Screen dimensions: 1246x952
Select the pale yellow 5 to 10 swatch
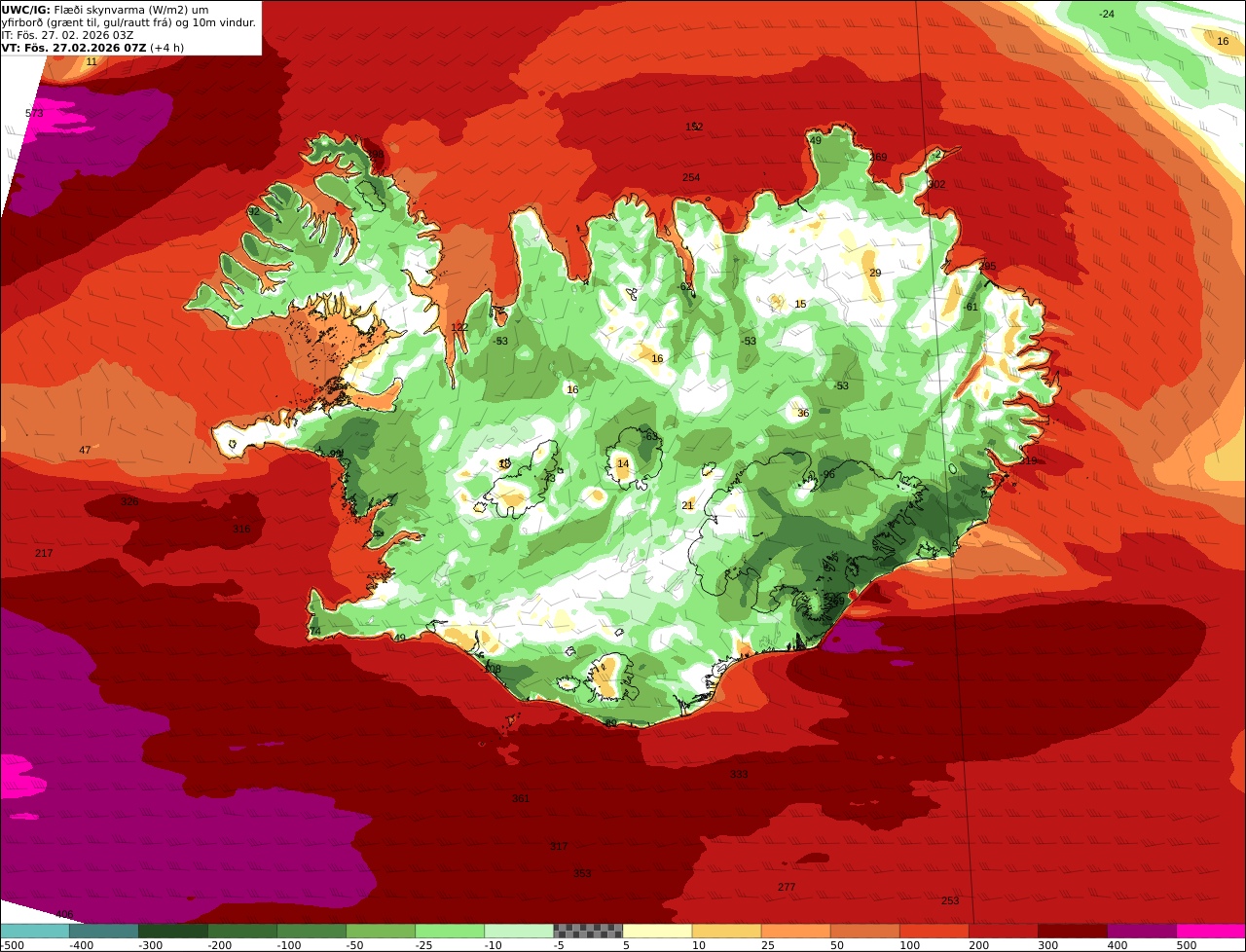657,931
